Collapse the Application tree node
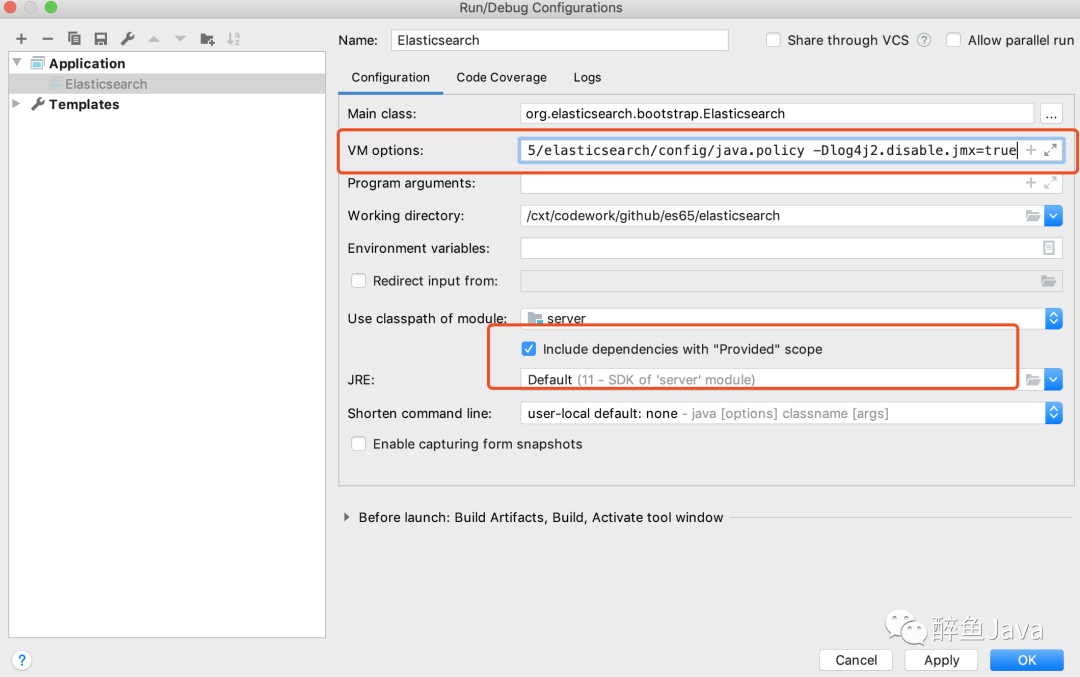 pos(17,63)
